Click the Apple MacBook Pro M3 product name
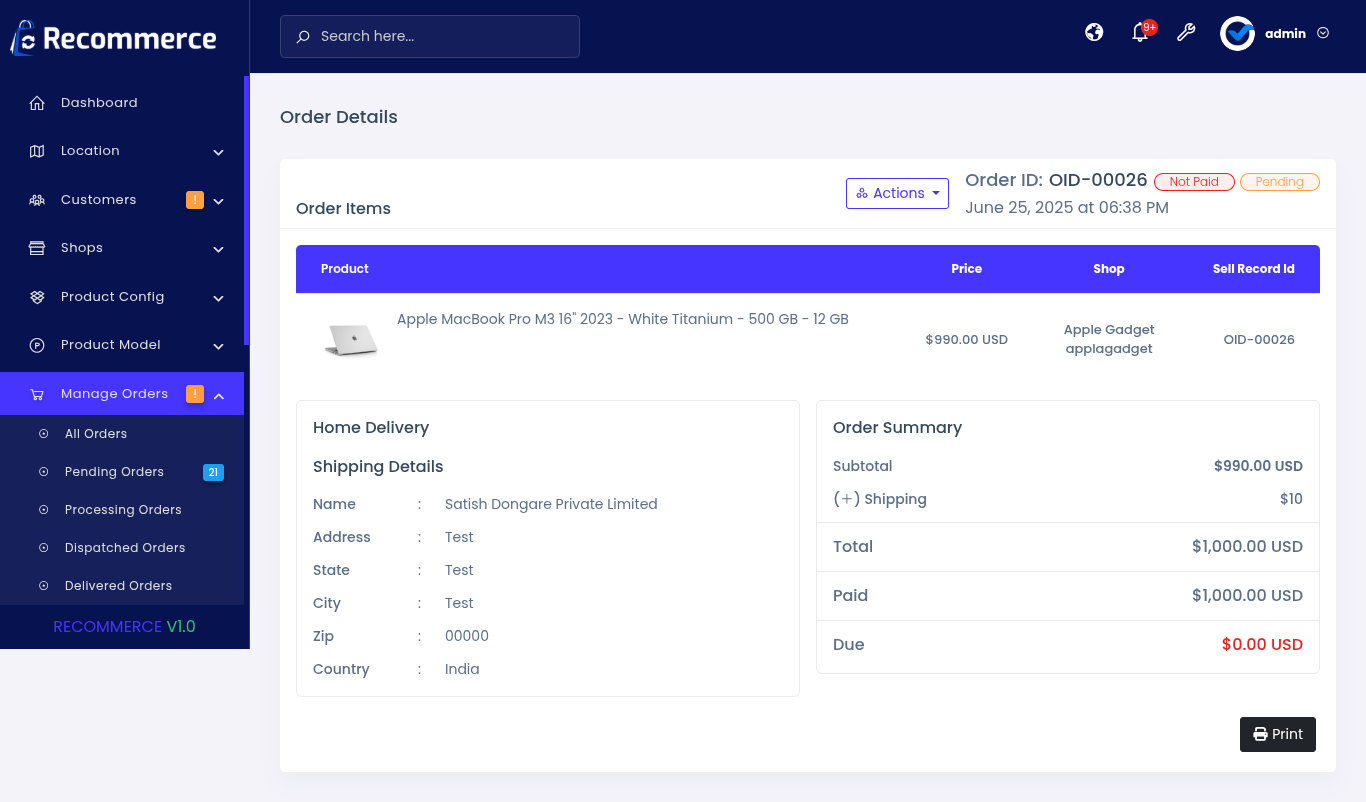The image size is (1366, 802). (623, 319)
